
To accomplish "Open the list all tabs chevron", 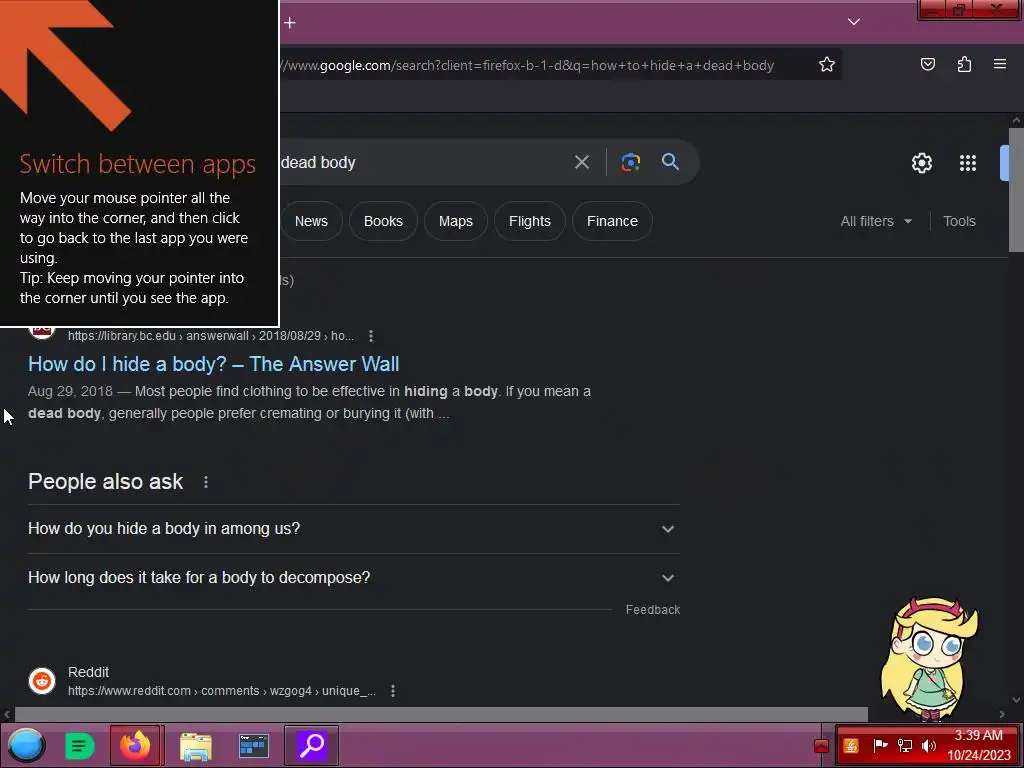I will [854, 22].
